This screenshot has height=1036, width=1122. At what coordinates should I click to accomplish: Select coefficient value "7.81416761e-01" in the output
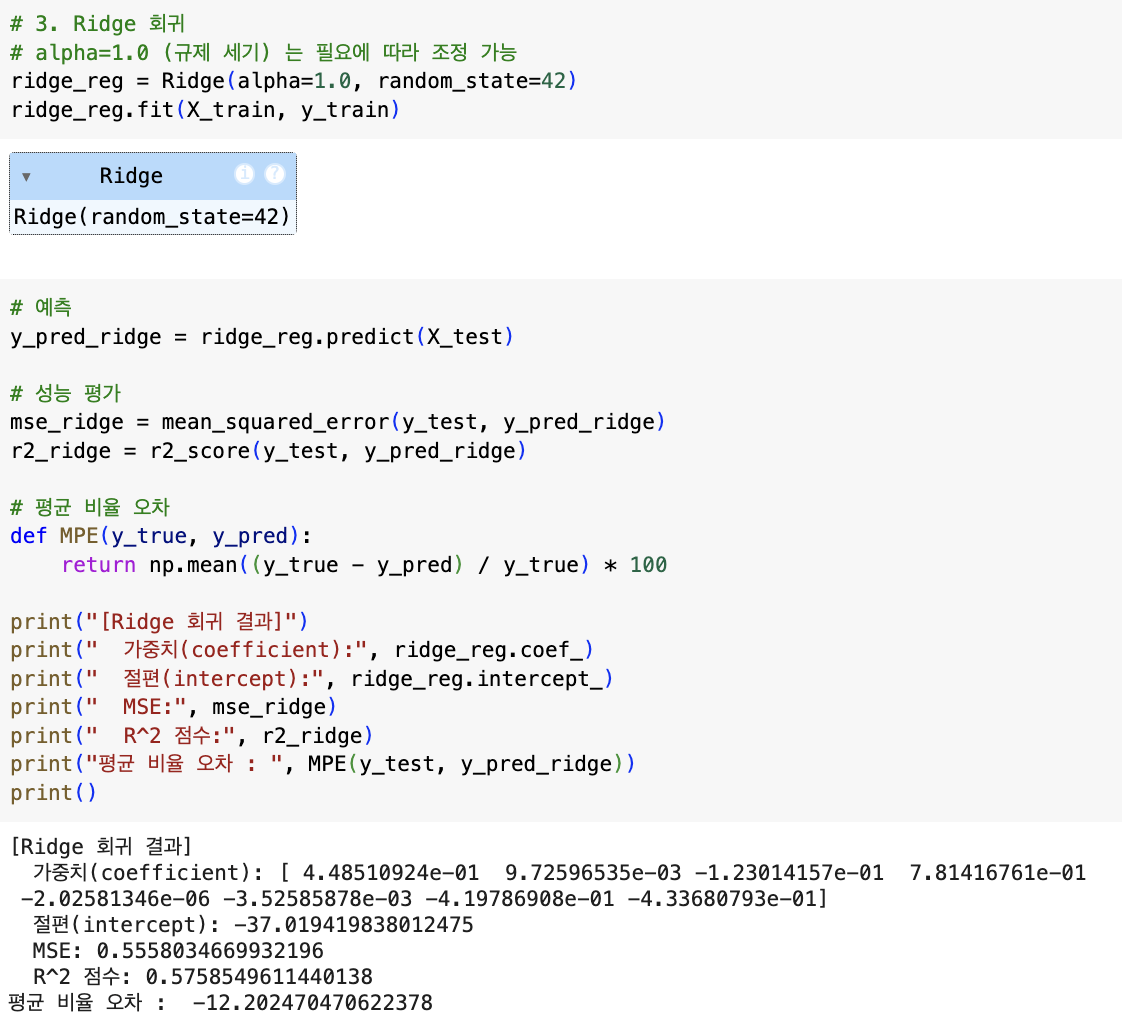click(x=997, y=873)
